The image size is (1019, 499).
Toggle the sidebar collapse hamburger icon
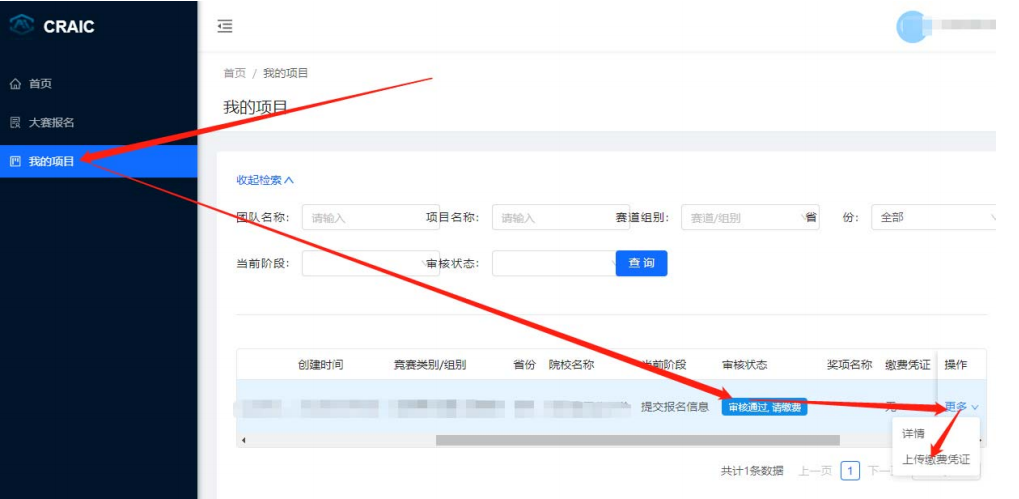click(225, 26)
